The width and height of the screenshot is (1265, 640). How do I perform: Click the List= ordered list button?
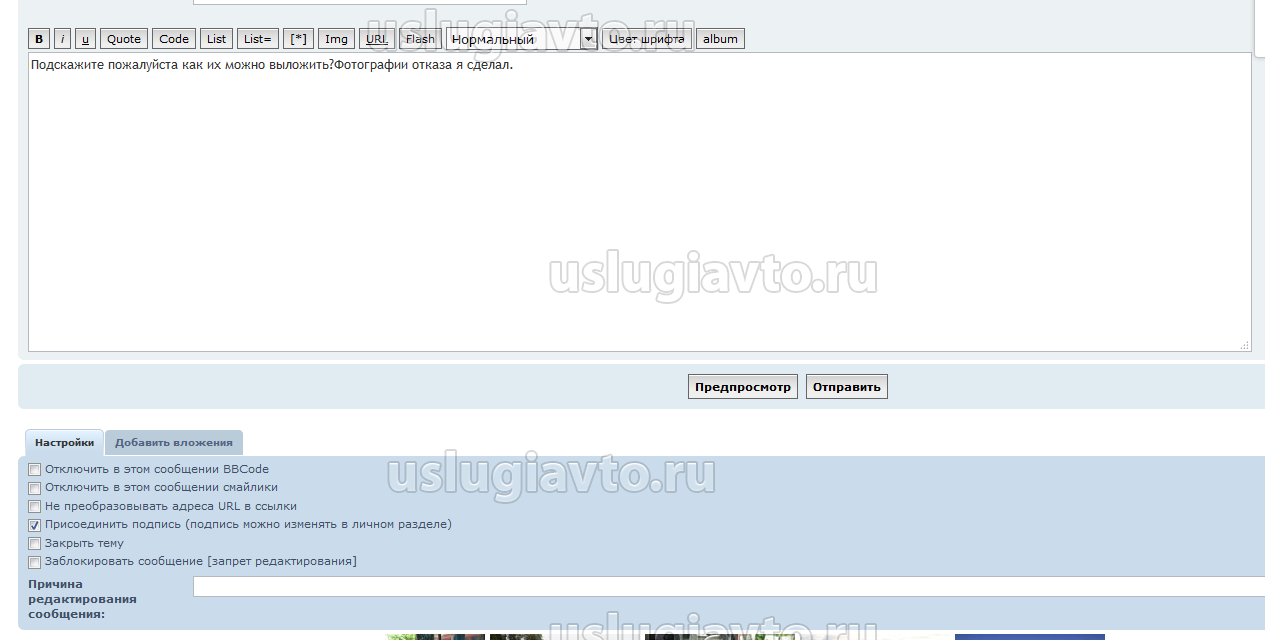(x=257, y=39)
